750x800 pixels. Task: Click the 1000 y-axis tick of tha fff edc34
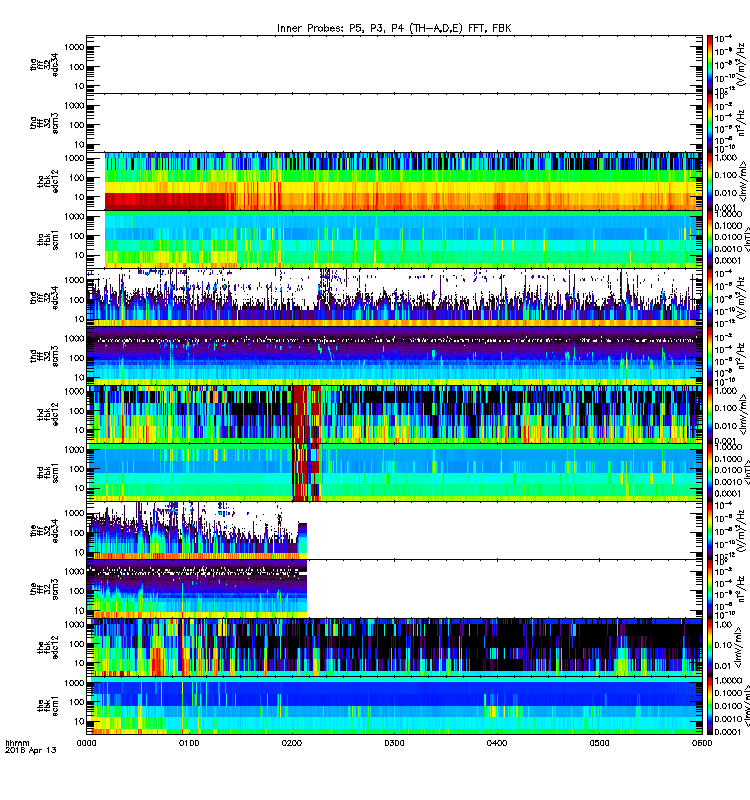click(74, 47)
